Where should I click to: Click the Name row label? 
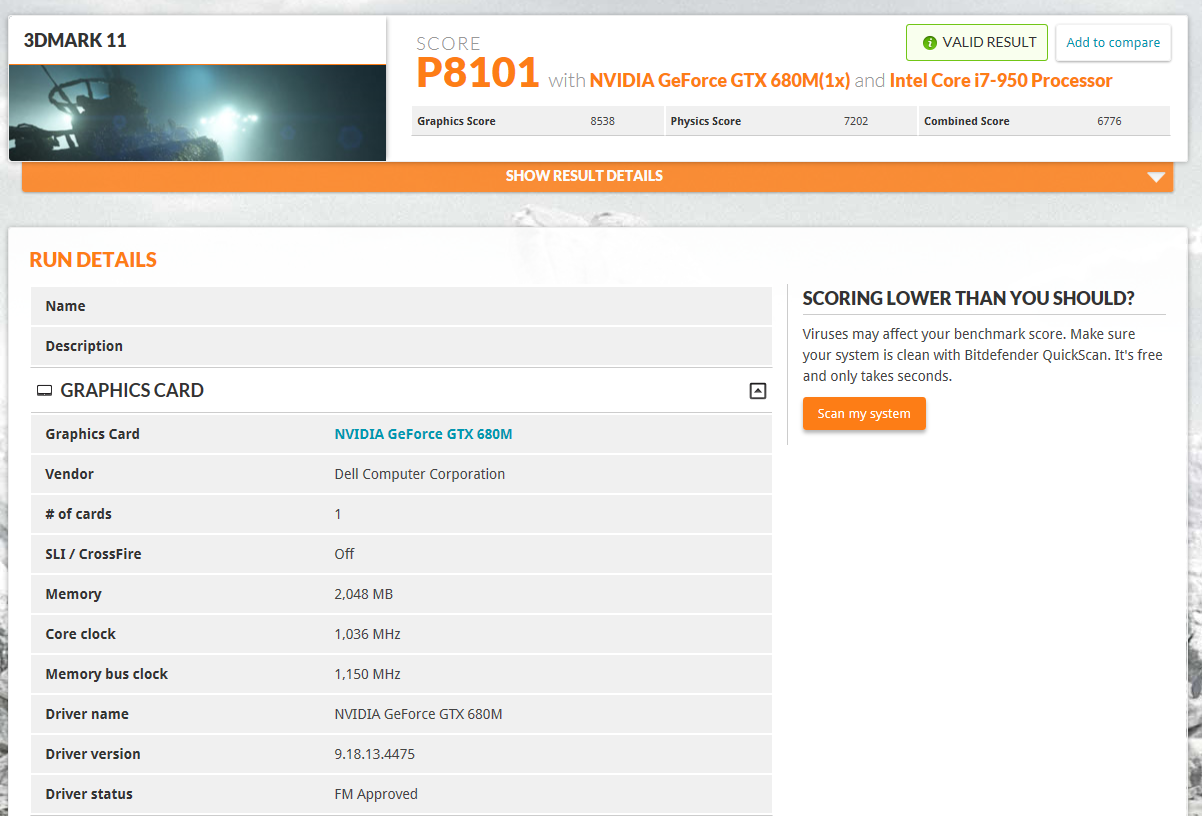click(65, 306)
